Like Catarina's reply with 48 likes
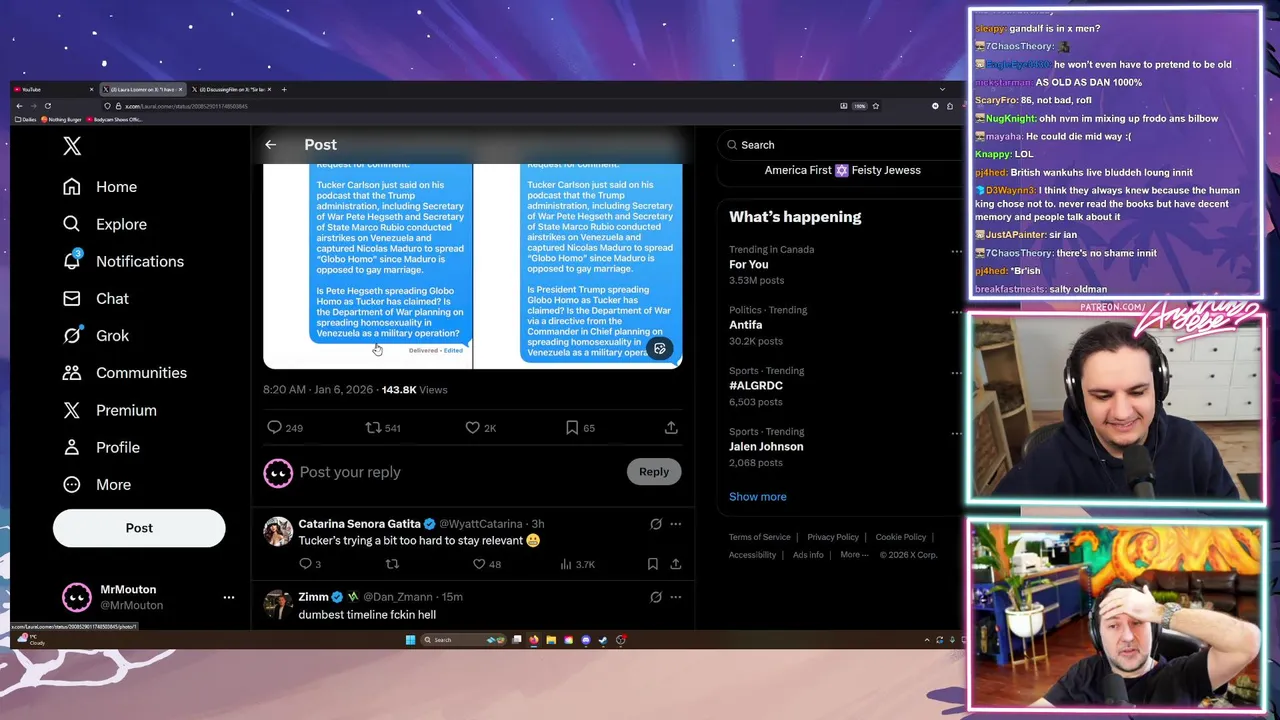Image resolution: width=1280 pixels, height=720 pixels. pos(479,564)
